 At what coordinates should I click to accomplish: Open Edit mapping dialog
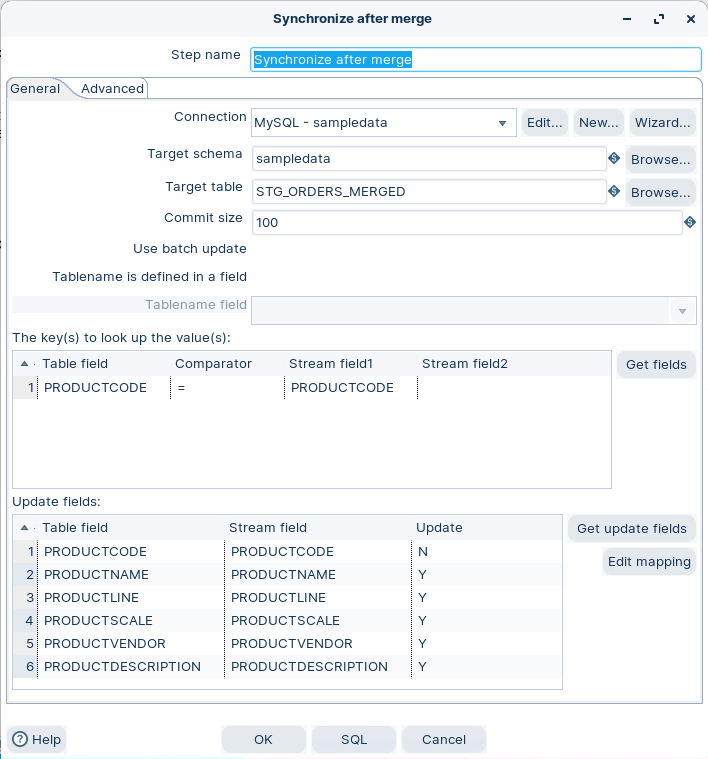click(649, 562)
